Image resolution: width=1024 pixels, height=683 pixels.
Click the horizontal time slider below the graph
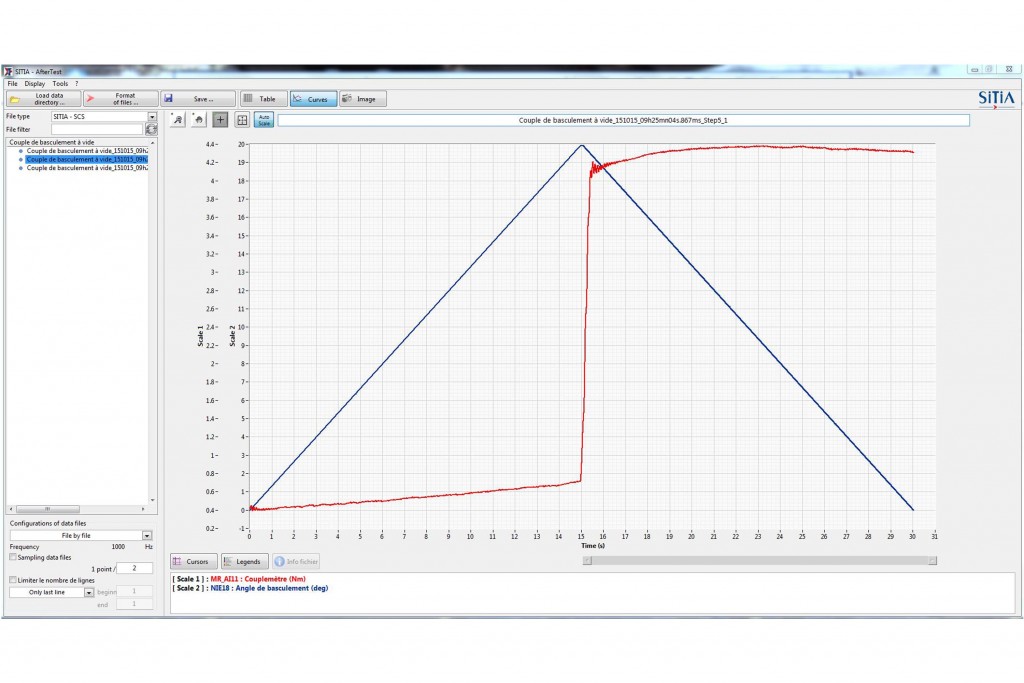click(x=760, y=561)
